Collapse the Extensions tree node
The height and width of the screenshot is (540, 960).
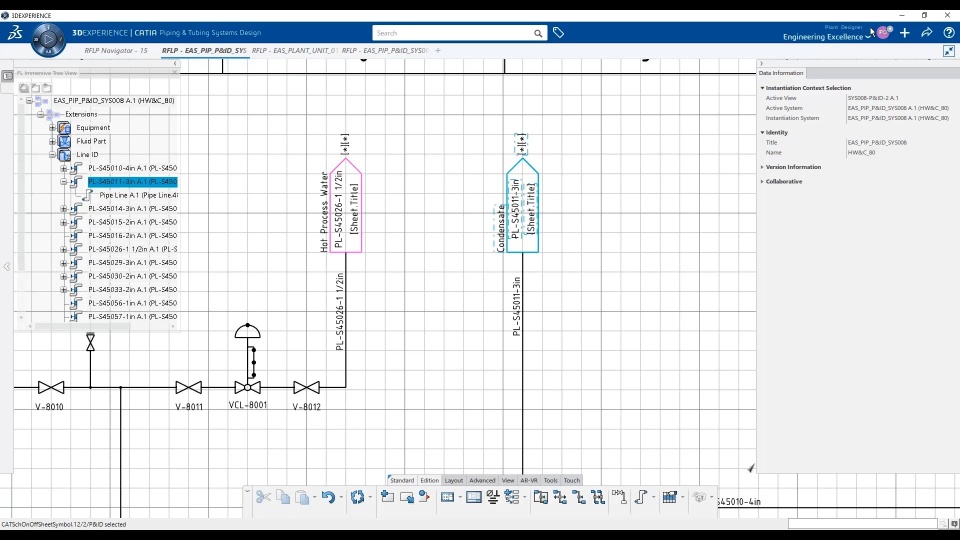click(40, 114)
